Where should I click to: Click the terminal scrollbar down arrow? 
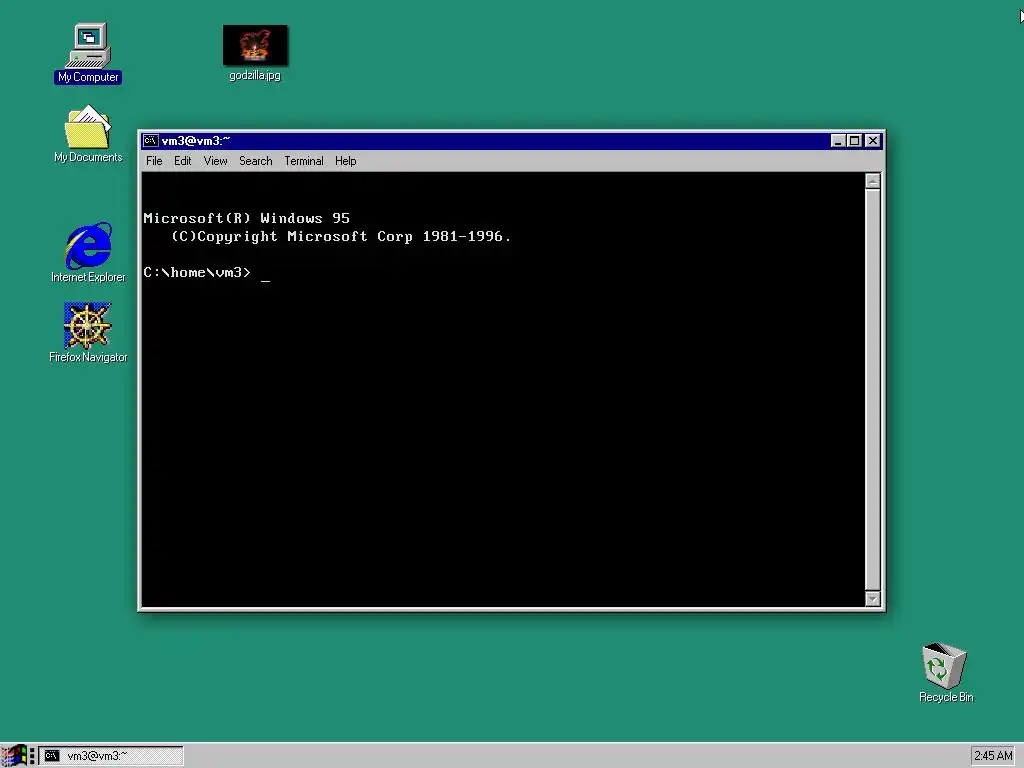tap(872, 598)
